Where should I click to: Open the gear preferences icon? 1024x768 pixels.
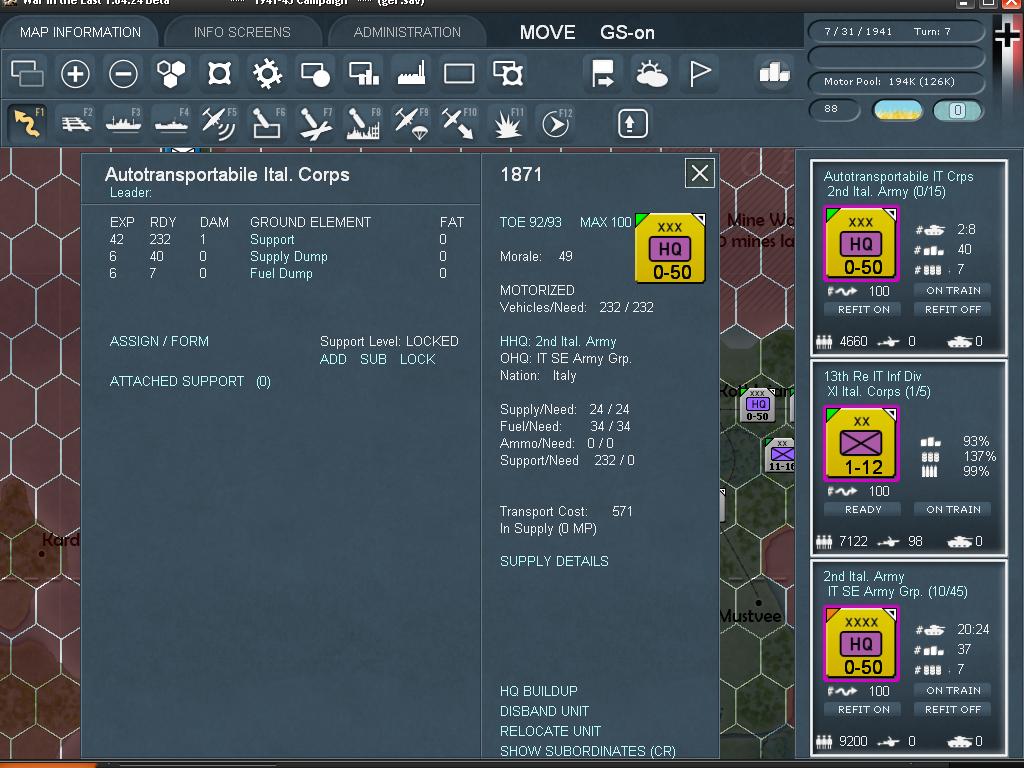[267, 73]
